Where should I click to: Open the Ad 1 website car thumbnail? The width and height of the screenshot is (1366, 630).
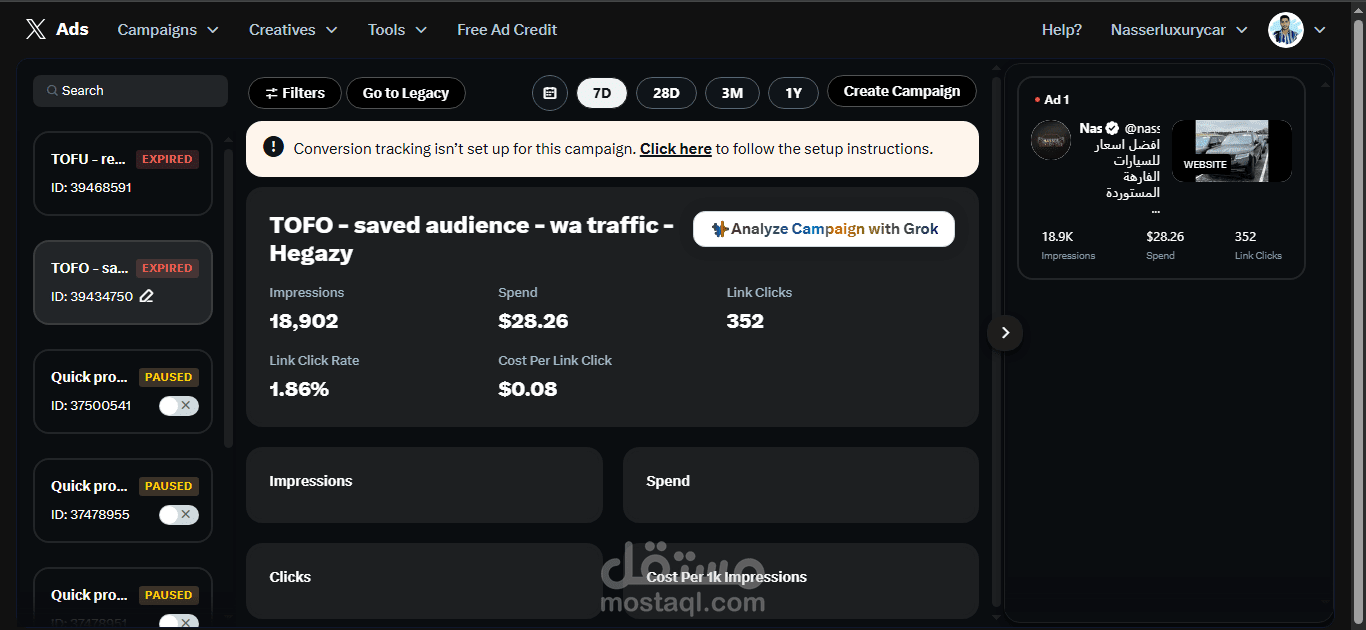(x=1232, y=151)
